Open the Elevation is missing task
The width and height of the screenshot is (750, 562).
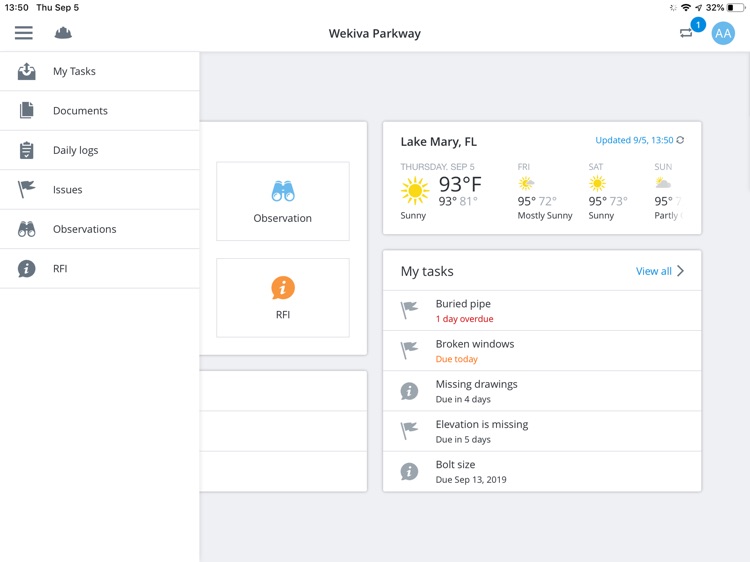pyautogui.click(x=542, y=431)
